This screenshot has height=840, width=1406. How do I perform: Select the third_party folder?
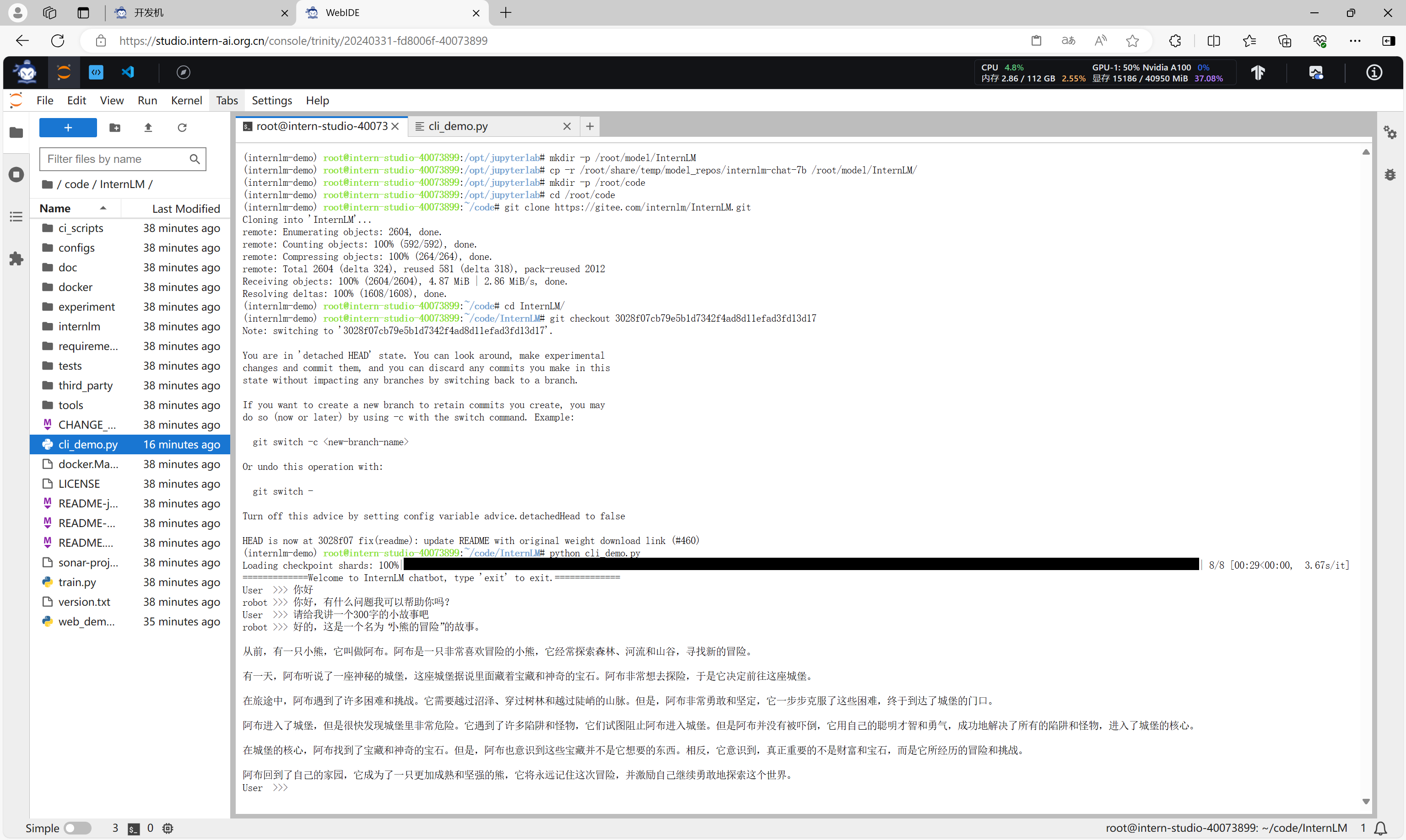click(130, 386)
